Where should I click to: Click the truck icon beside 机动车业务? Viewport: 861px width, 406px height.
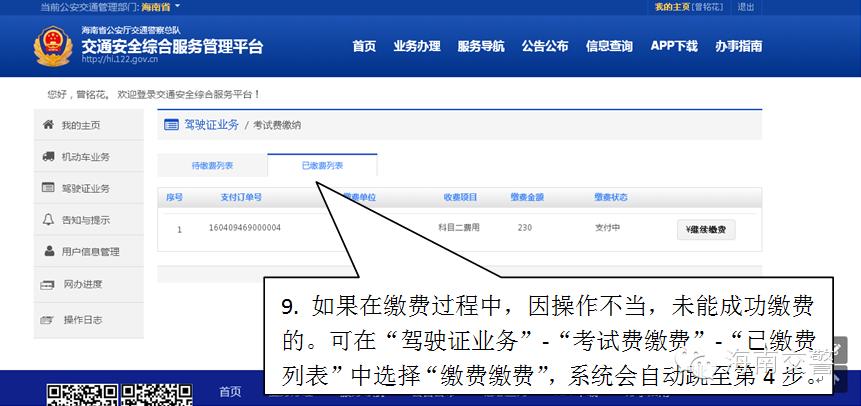click(48, 157)
